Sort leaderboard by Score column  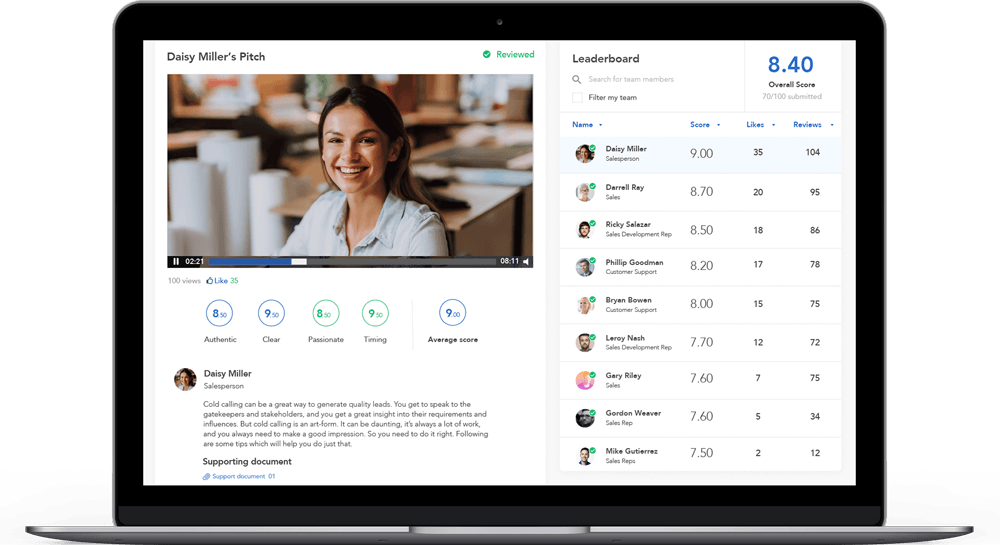[704, 125]
